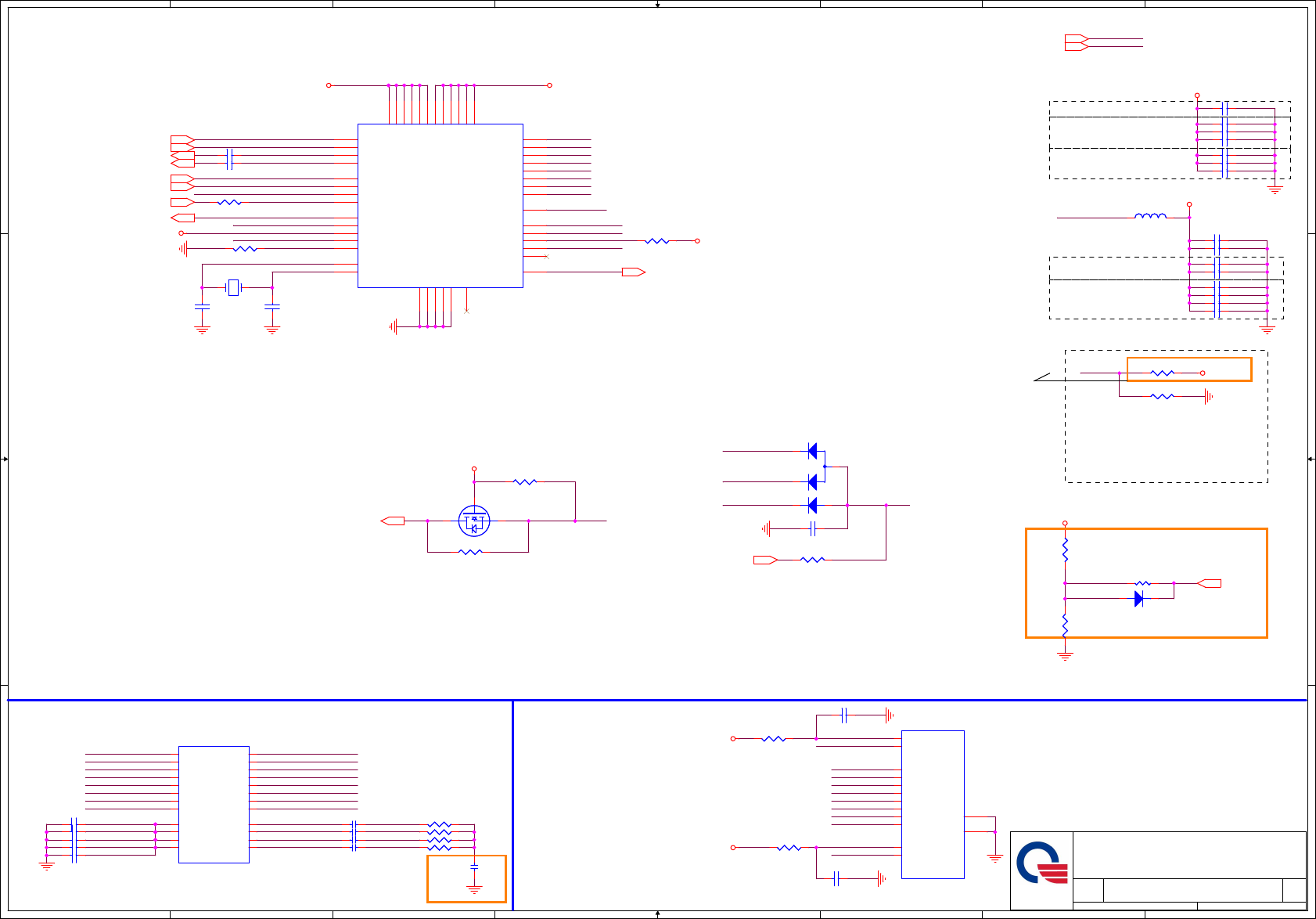The image size is (1316, 919).
Task: Click the no-connect X on main IC right side
Action: coord(546,257)
